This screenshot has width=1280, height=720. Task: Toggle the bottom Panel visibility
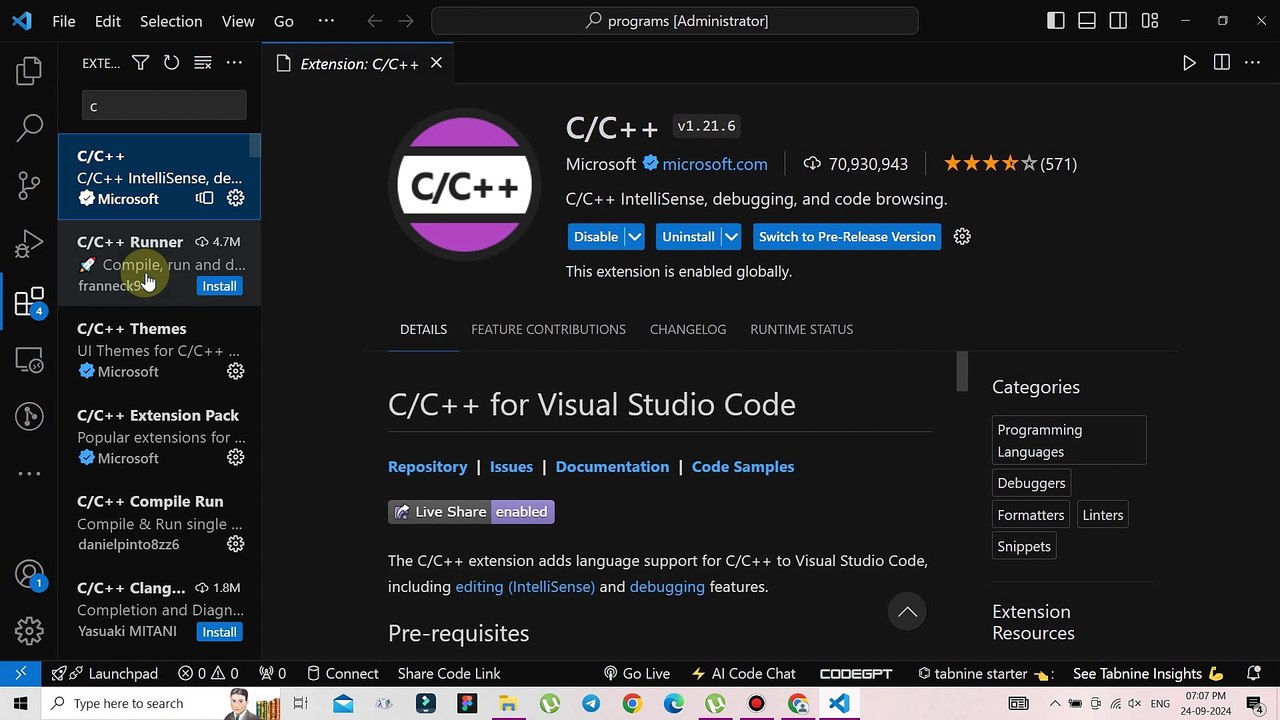pos(1087,20)
